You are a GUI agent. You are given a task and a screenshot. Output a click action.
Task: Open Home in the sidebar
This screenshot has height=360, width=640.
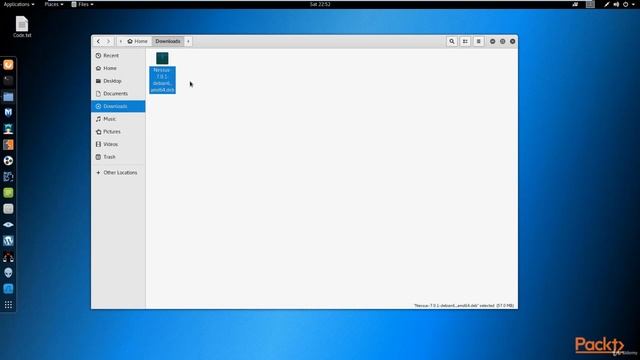[118, 68]
